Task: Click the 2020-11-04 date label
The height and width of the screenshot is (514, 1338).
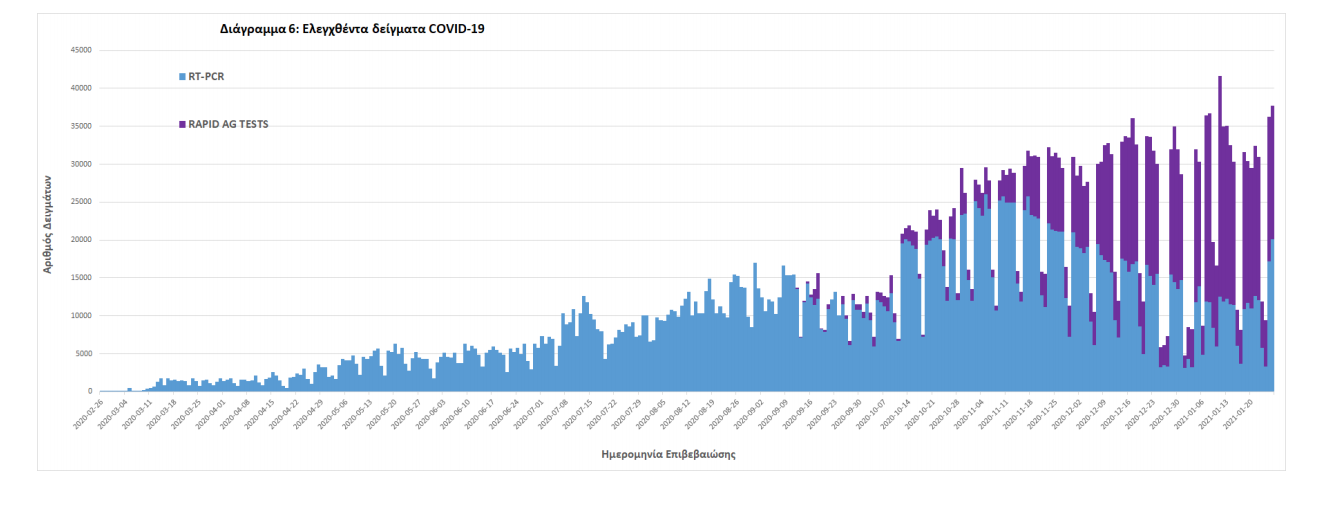Action: point(968,412)
